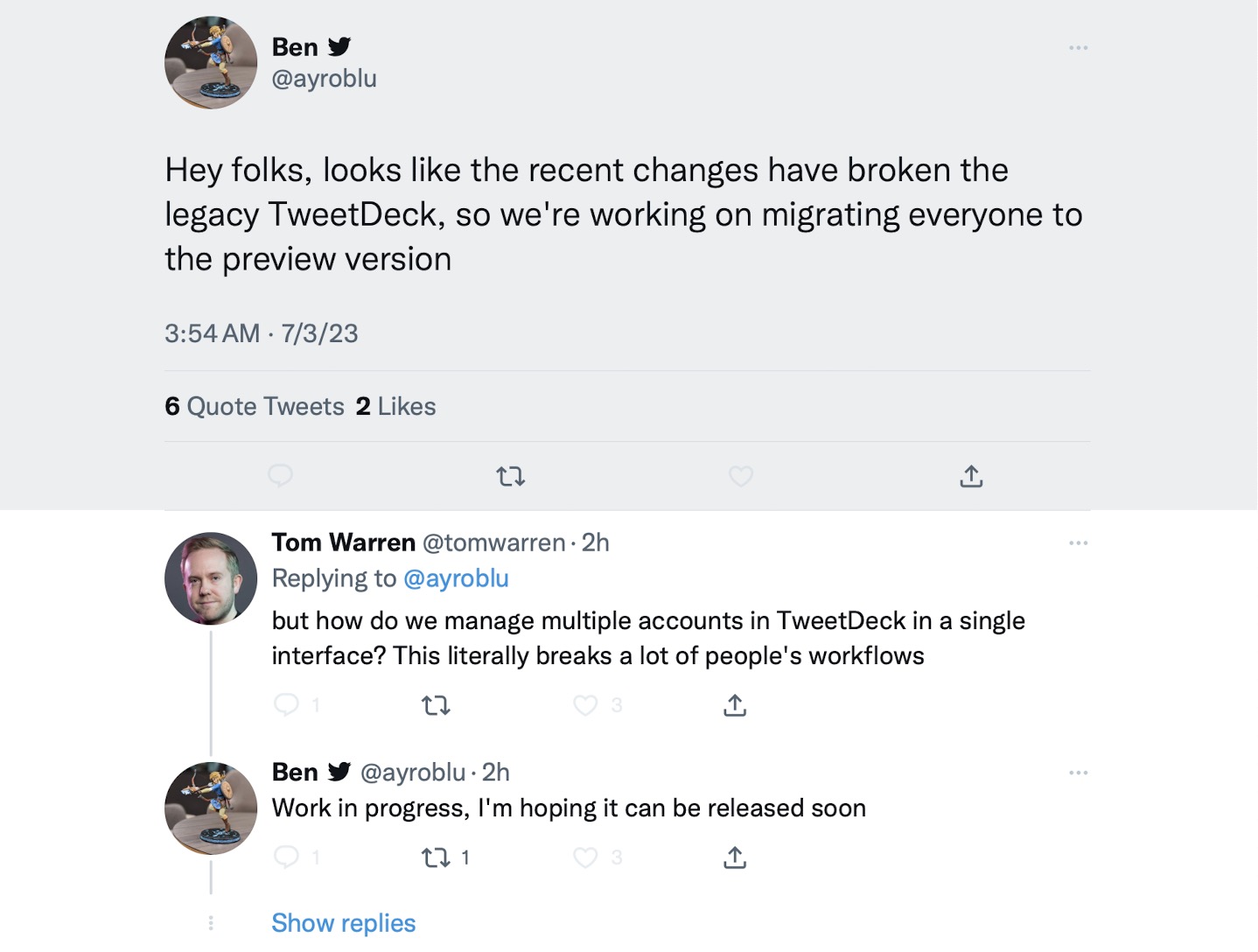Open Tom Warren's profile picture
Screen dimensions: 1258x952
tap(211, 578)
